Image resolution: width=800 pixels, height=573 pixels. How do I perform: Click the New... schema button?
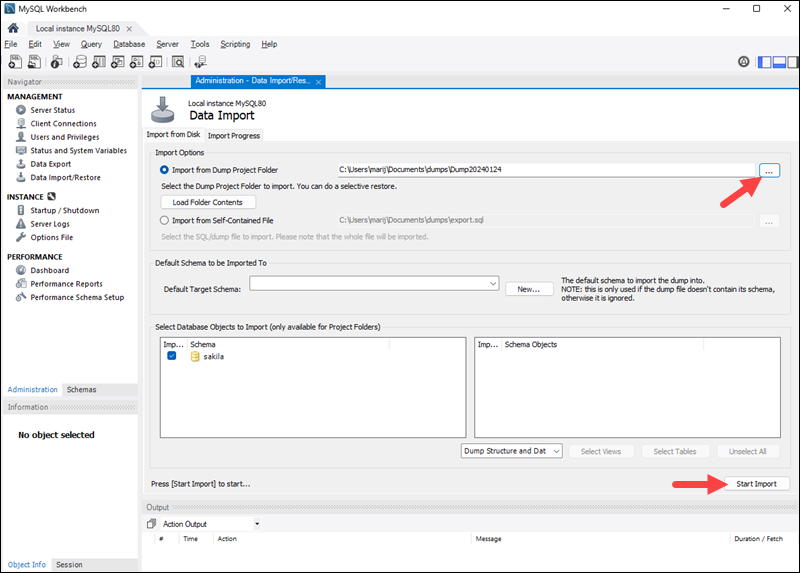(x=529, y=289)
